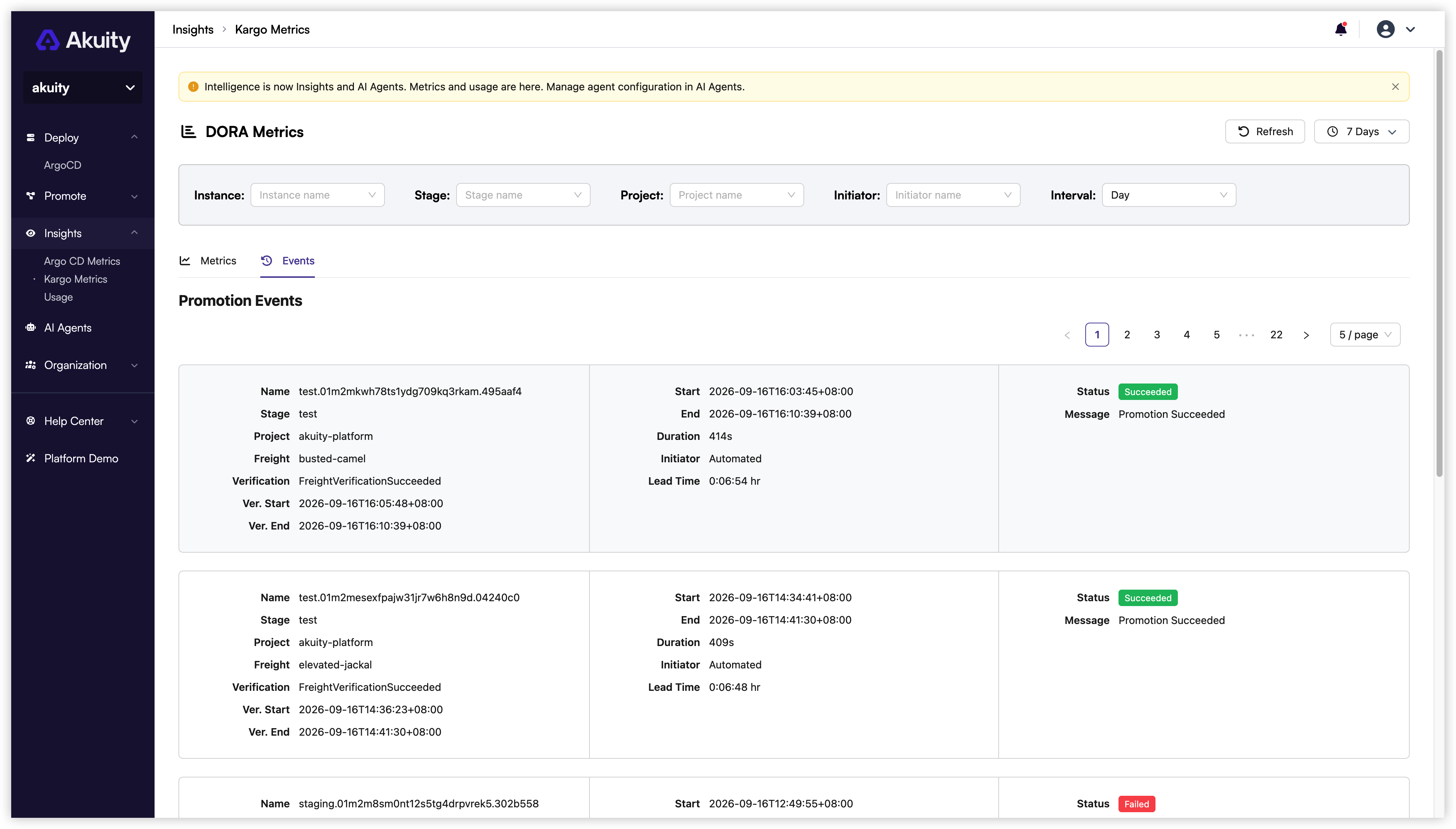Click duration value 409s
Screen dimensions: 1456x829
click(721, 643)
